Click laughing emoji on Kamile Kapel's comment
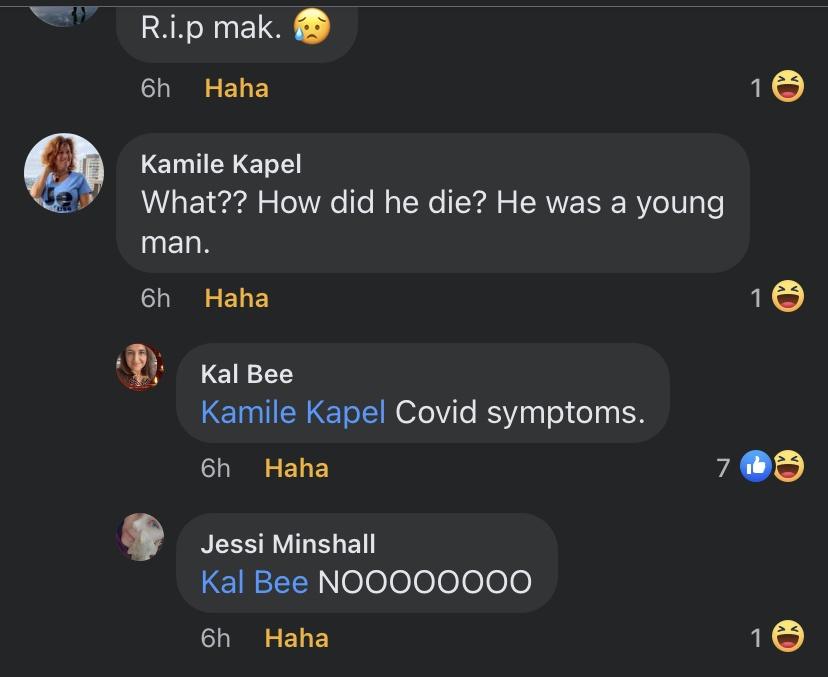828x677 pixels. coord(789,297)
